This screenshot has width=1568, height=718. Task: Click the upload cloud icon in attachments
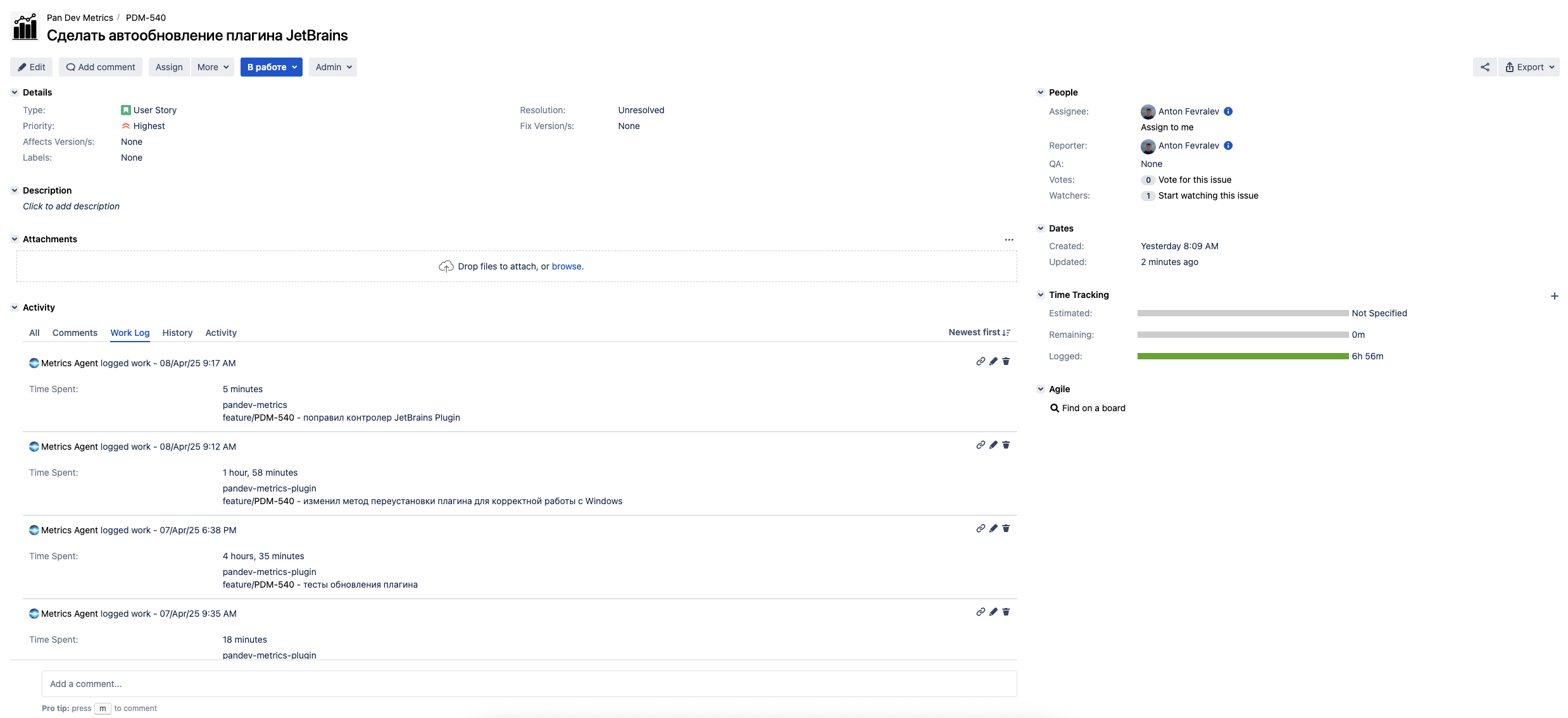446,266
